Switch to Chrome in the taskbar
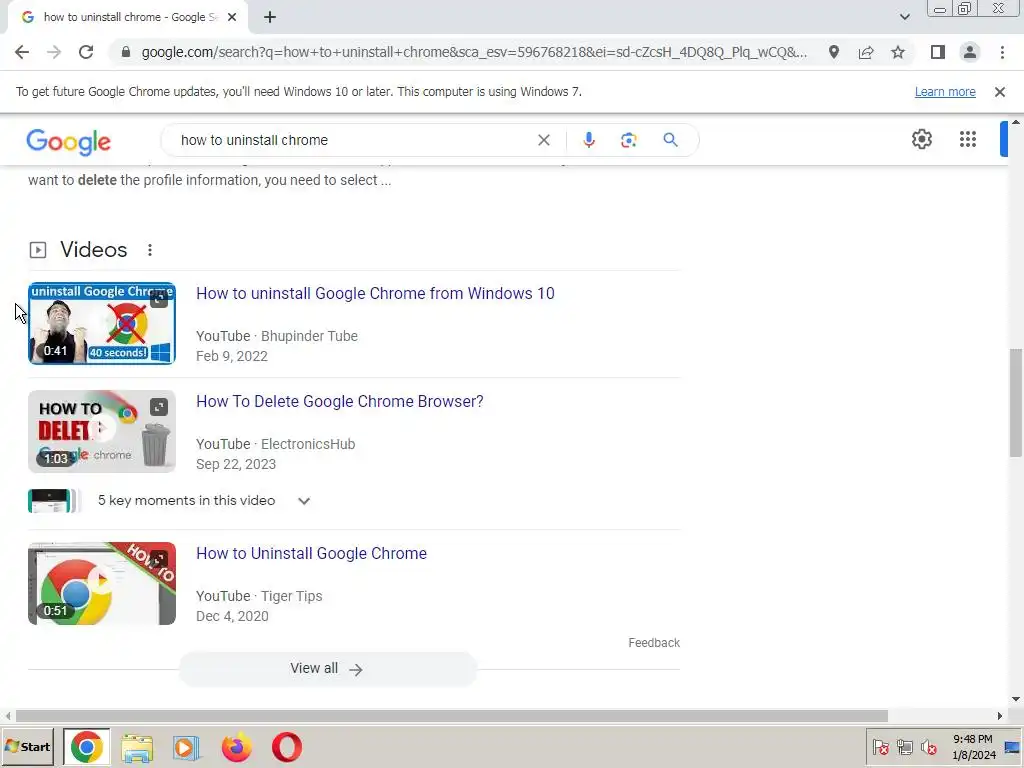The image size is (1024, 768). [x=87, y=747]
